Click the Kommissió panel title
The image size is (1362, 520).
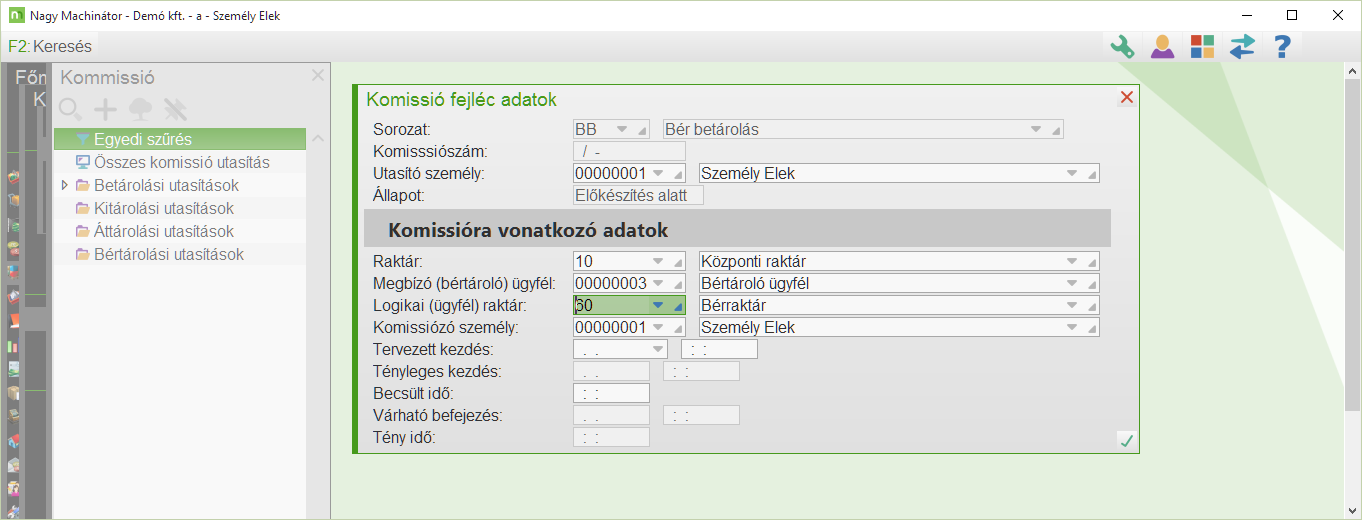point(108,78)
